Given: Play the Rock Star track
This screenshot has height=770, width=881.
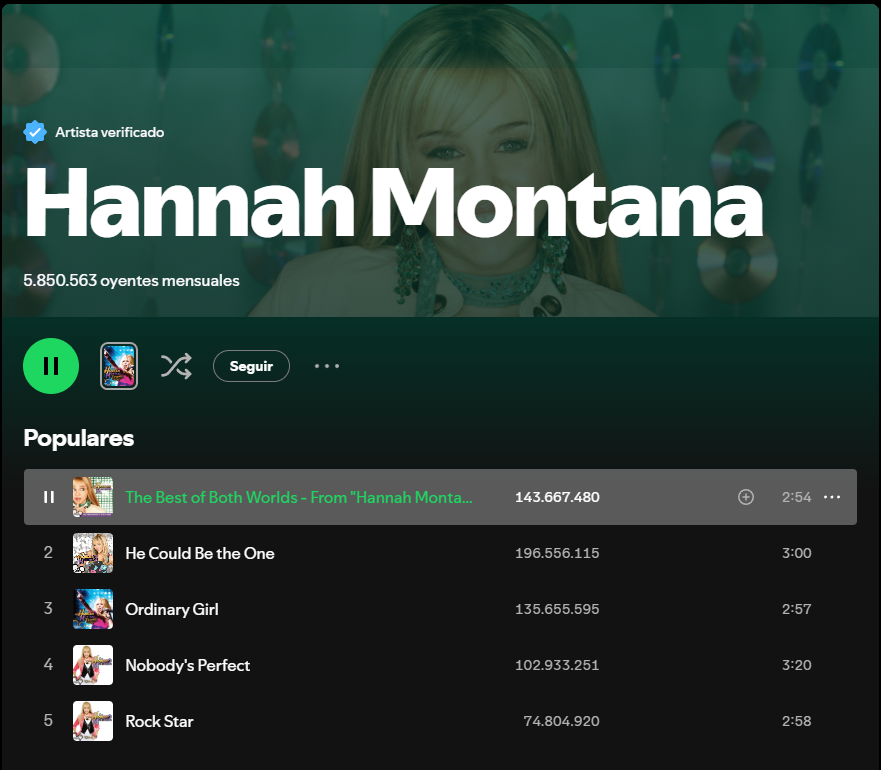Looking at the screenshot, I should 48,721.
